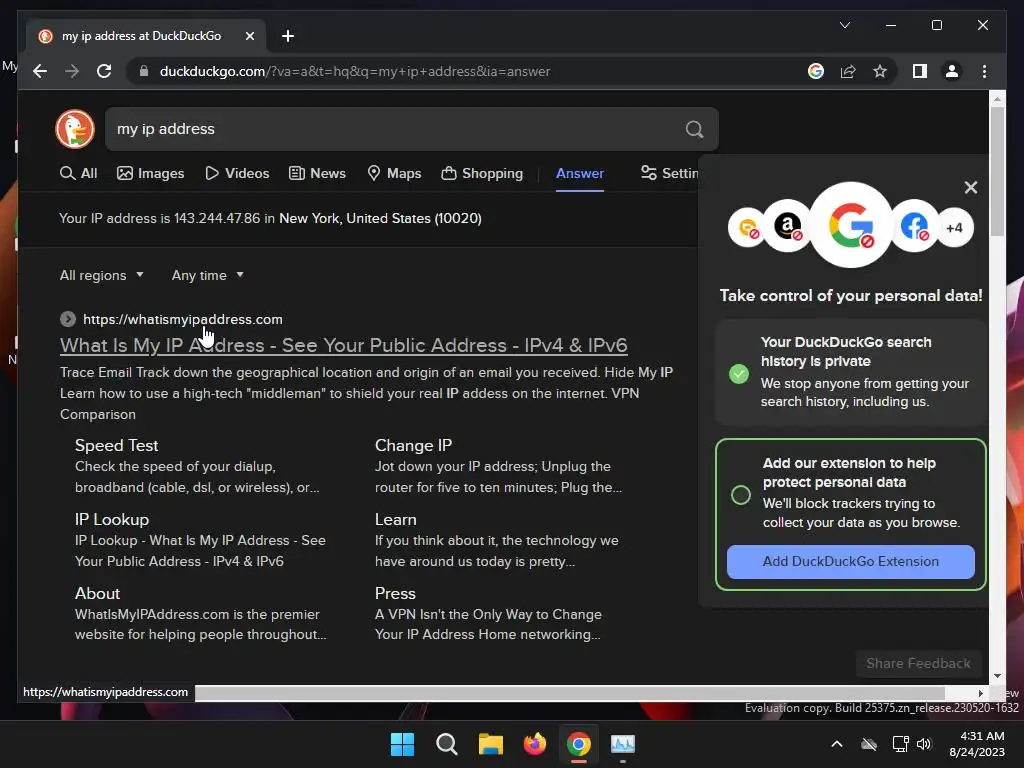Viewport: 1024px width, 768px height.
Task: Open Firefox from the taskbar
Action: point(535,744)
